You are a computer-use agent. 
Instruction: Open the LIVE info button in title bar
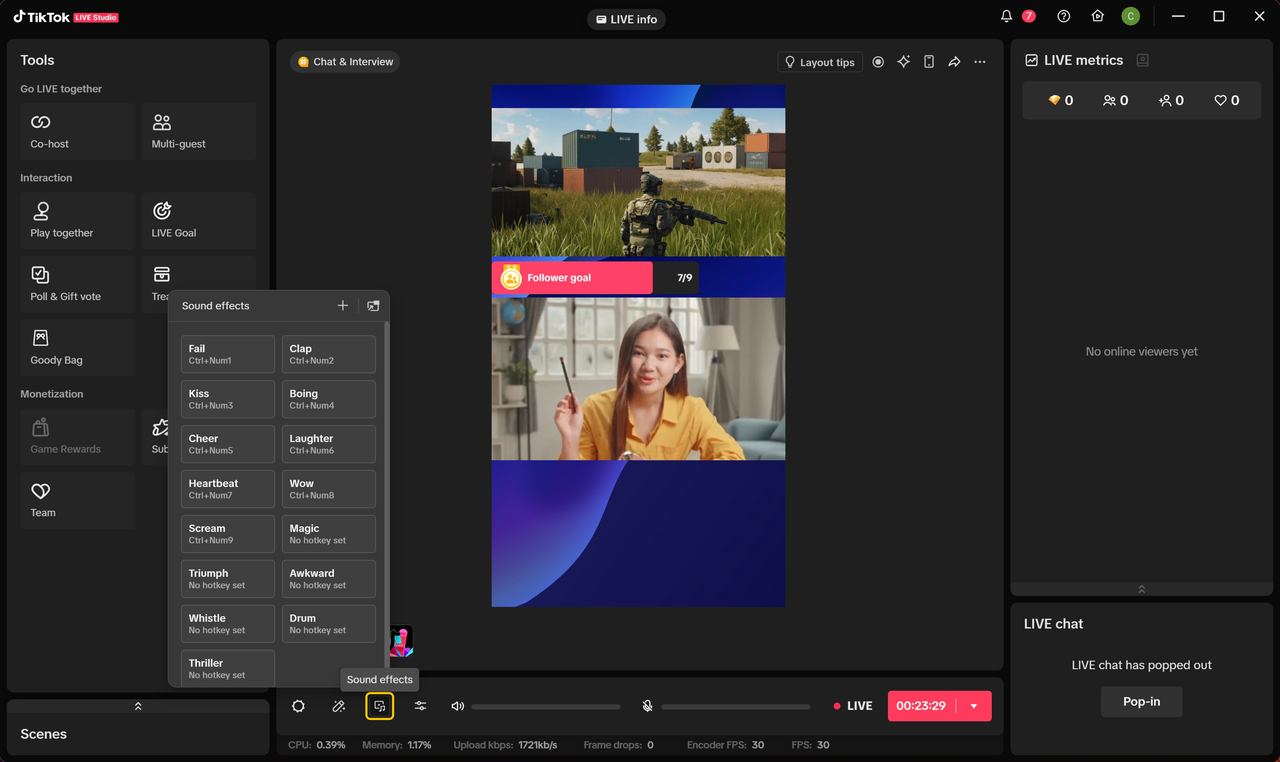click(626, 19)
